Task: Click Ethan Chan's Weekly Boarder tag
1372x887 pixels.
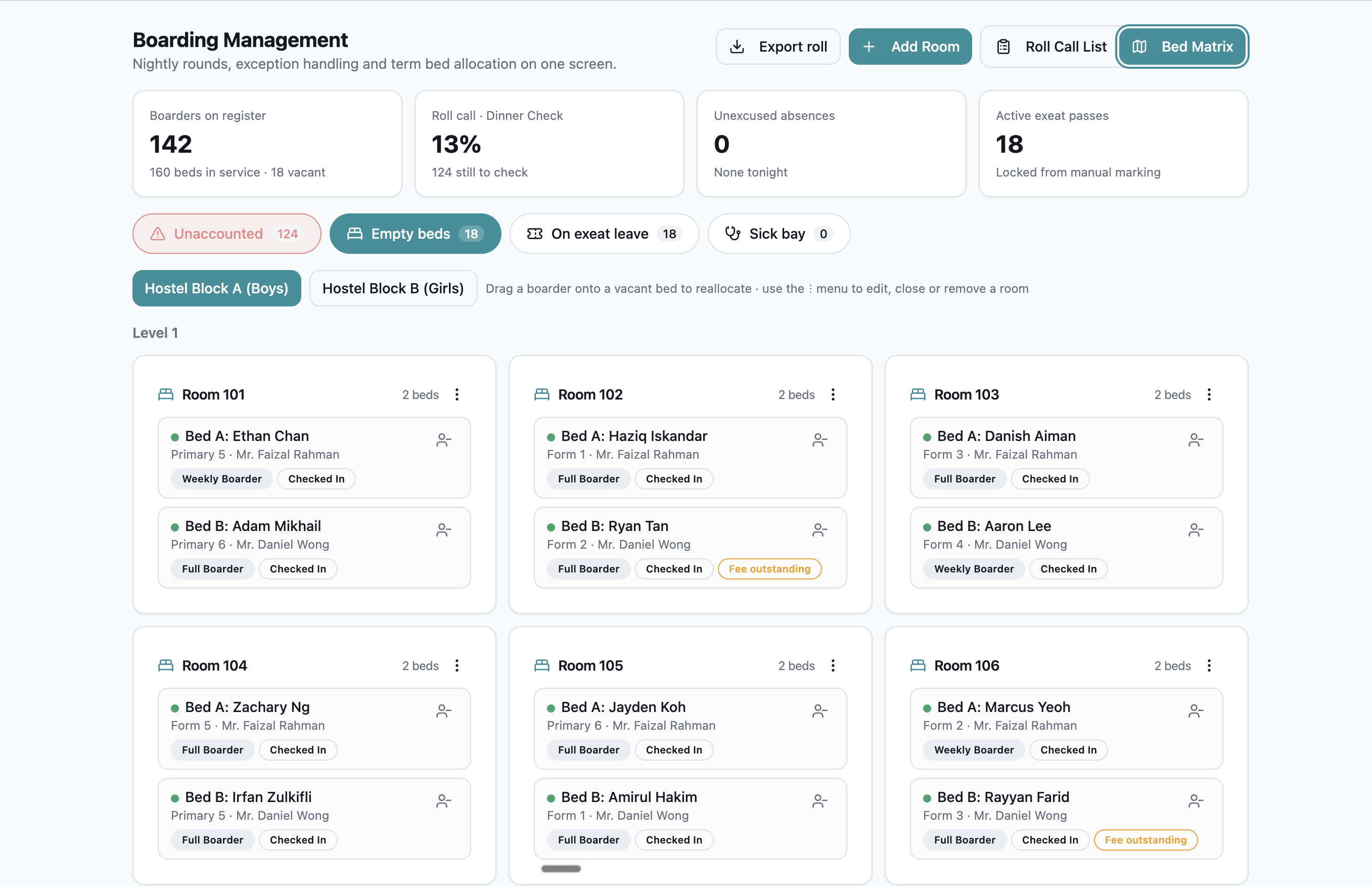Action: (x=221, y=479)
